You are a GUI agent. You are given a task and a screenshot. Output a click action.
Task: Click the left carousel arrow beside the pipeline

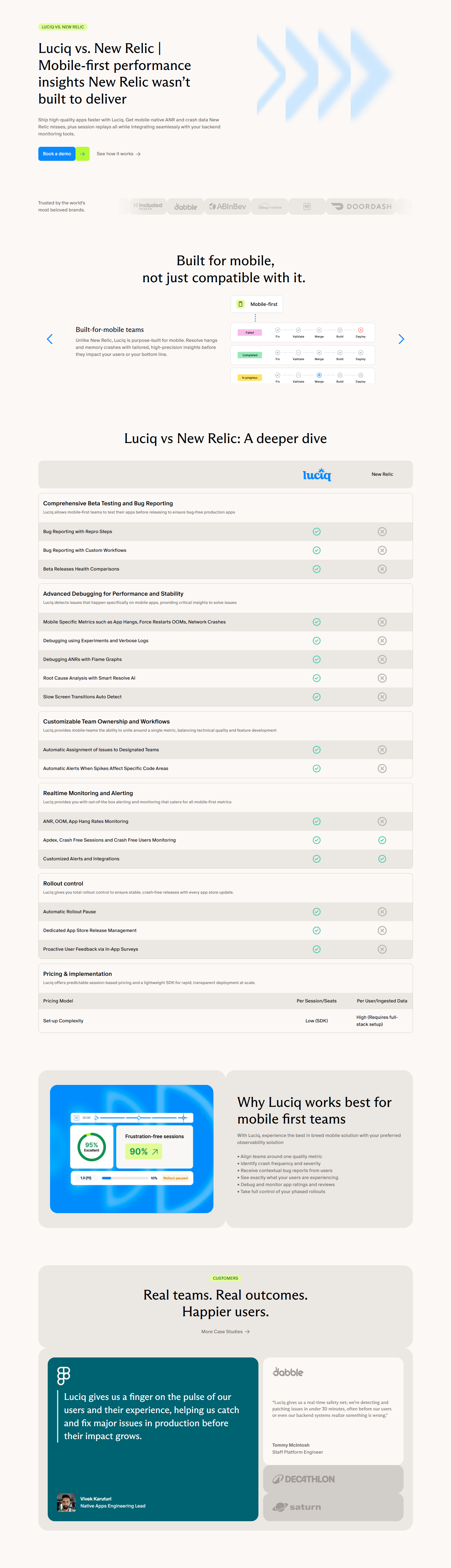[50, 338]
